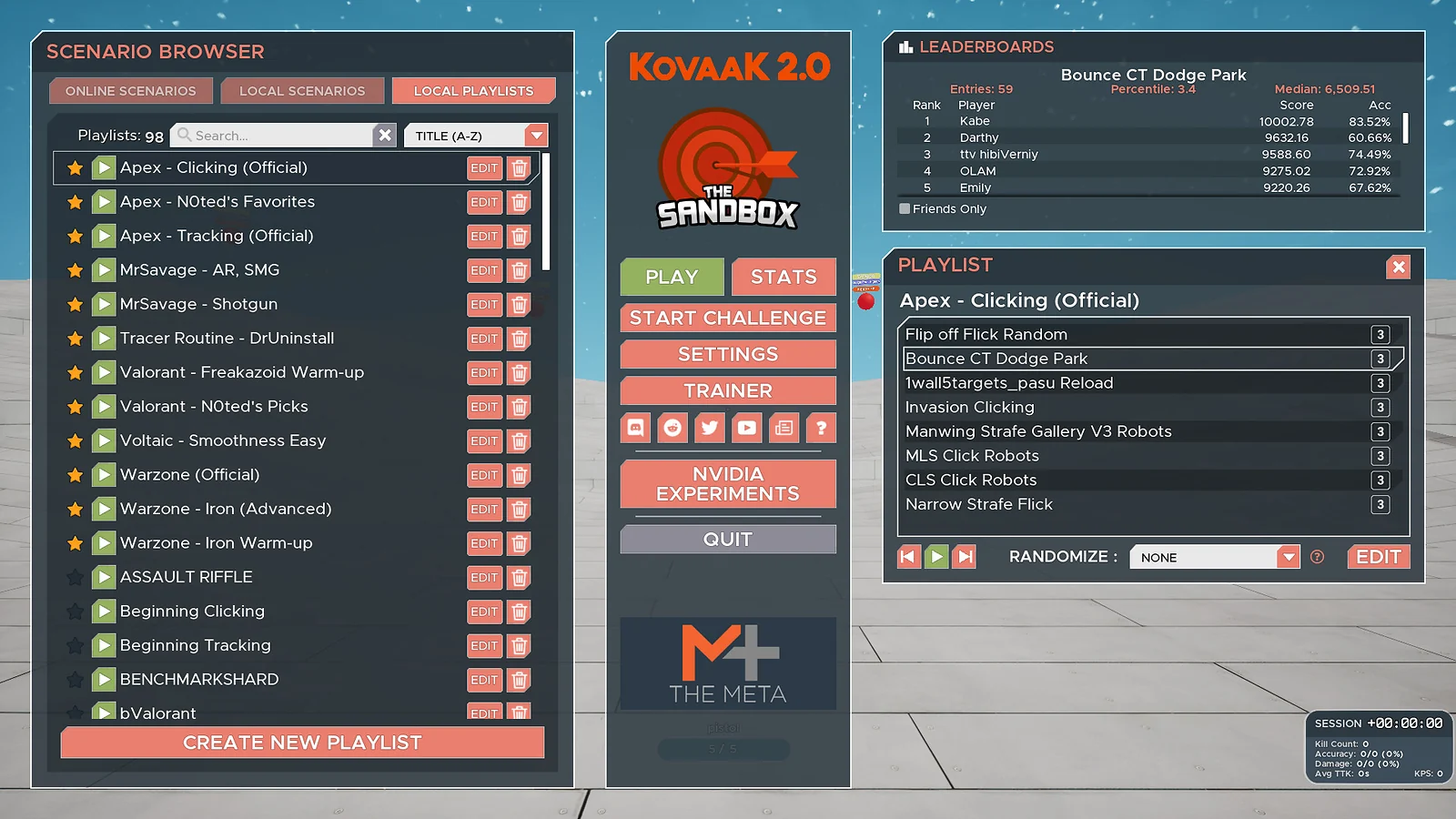
Task: Open the help question mark icon
Action: click(x=821, y=428)
